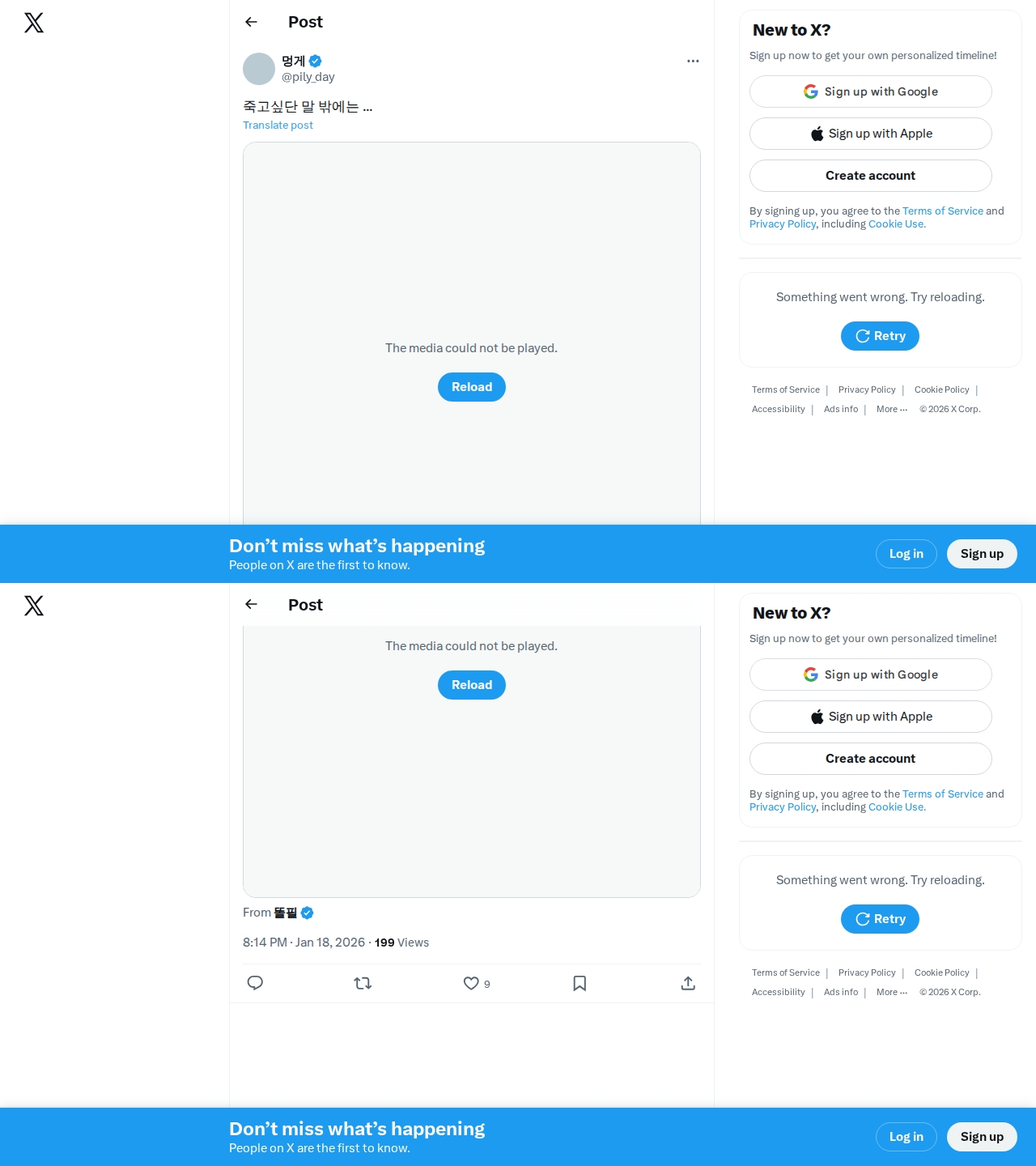Sign up with Apple in top panel
Screen dimensions: 1036x1166
click(x=871, y=134)
